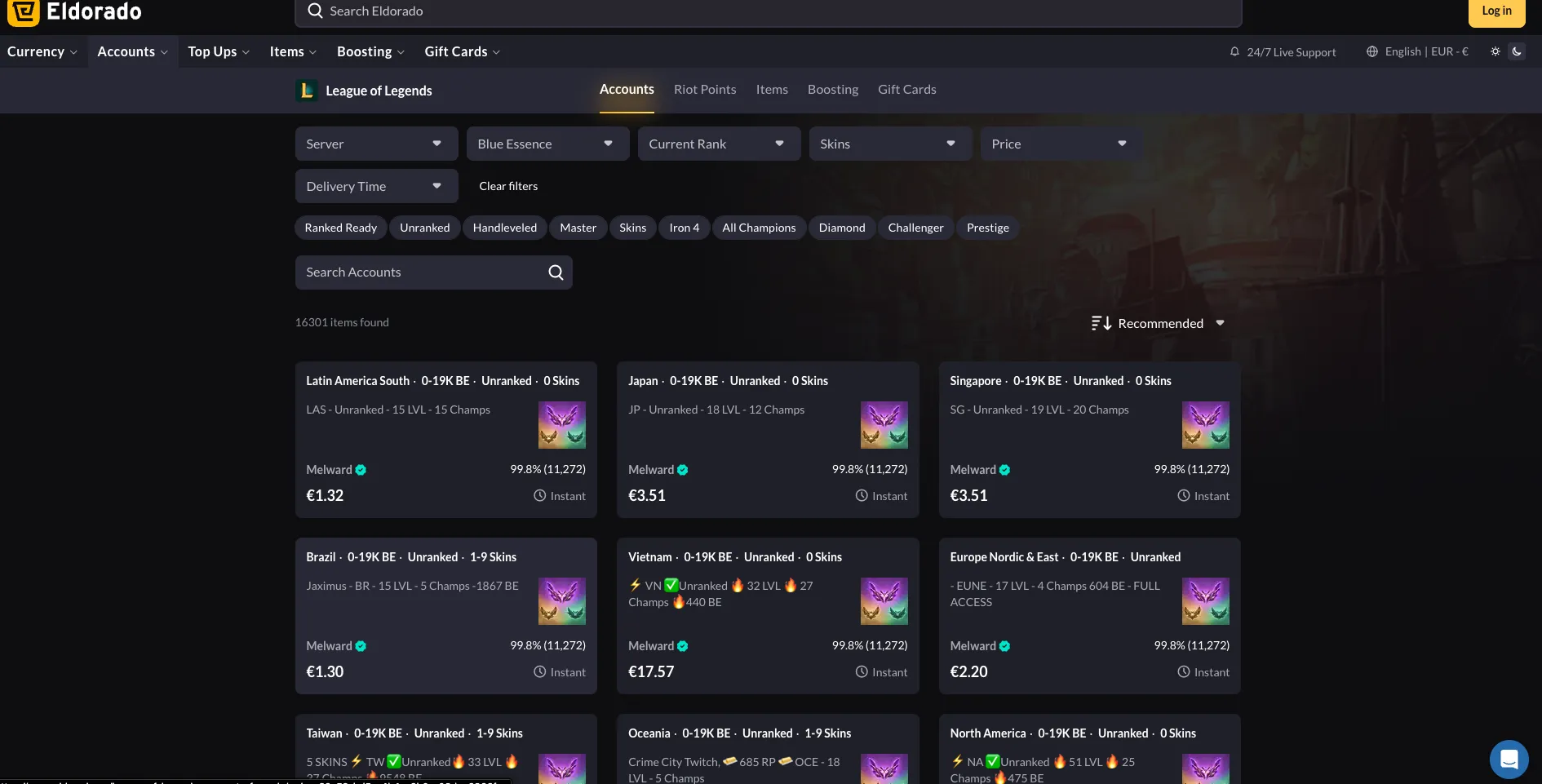Click Clear filters
The height and width of the screenshot is (784, 1542).
tap(508, 186)
